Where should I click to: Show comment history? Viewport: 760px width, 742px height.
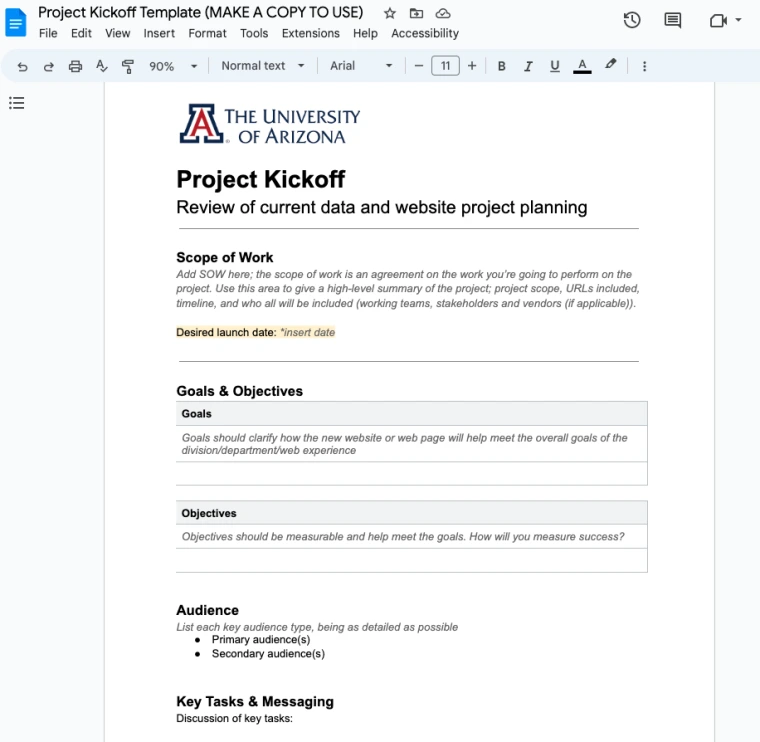click(x=673, y=20)
